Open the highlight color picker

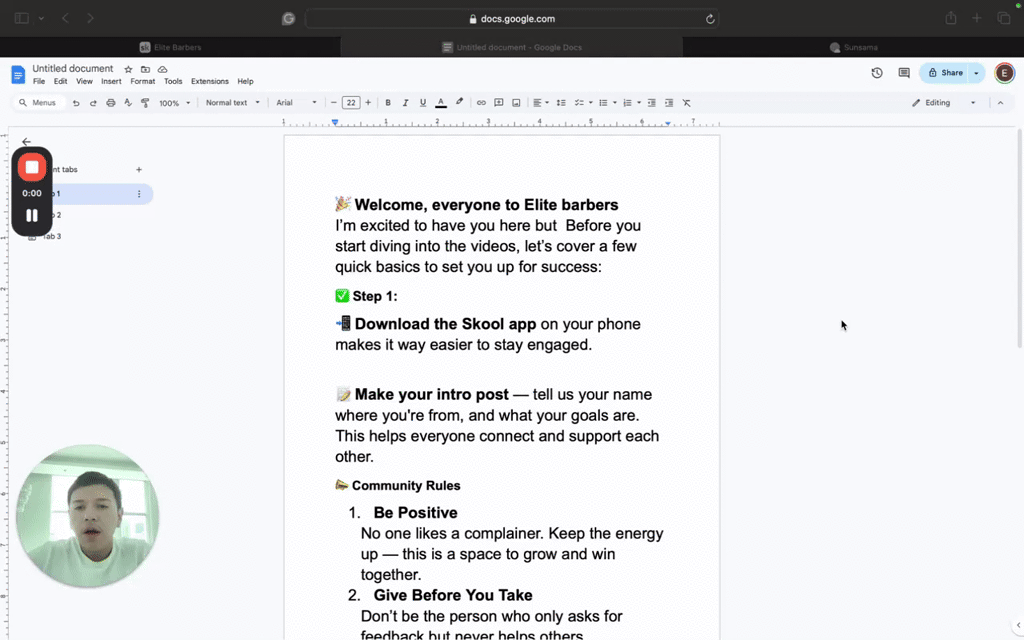pyautogui.click(x=460, y=103)
